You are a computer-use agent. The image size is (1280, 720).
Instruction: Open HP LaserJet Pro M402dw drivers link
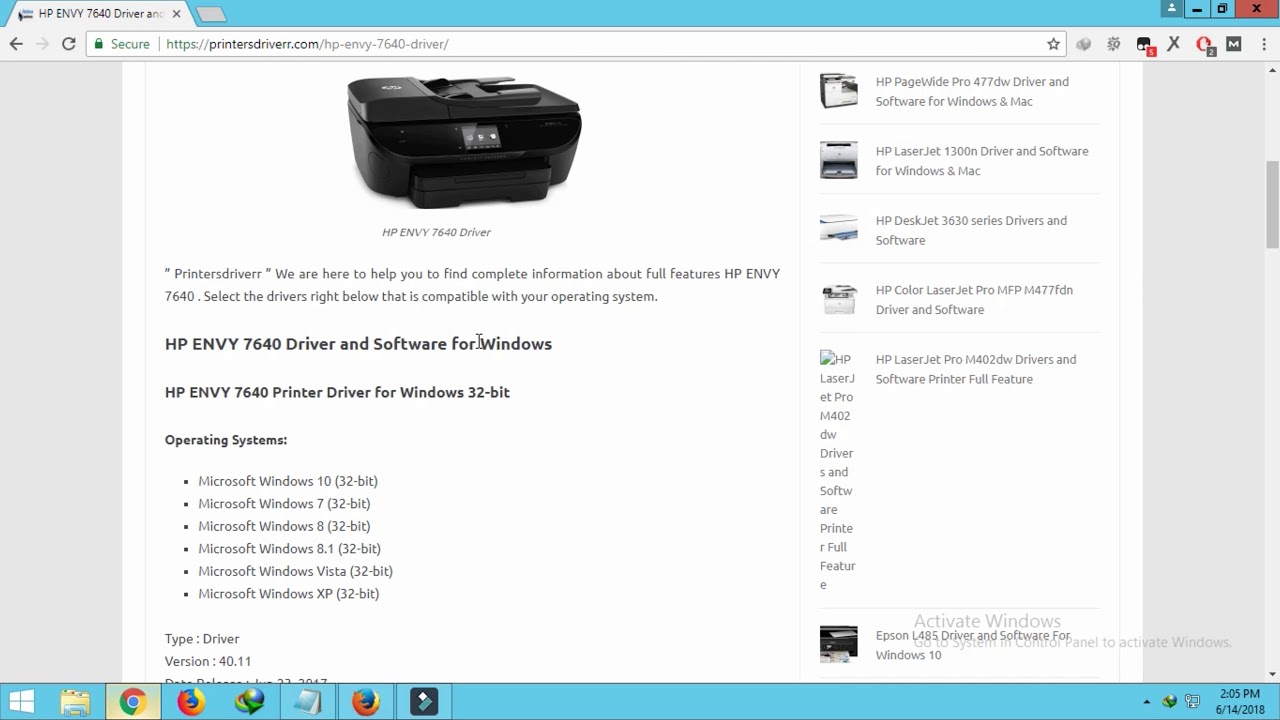point(976,369)
